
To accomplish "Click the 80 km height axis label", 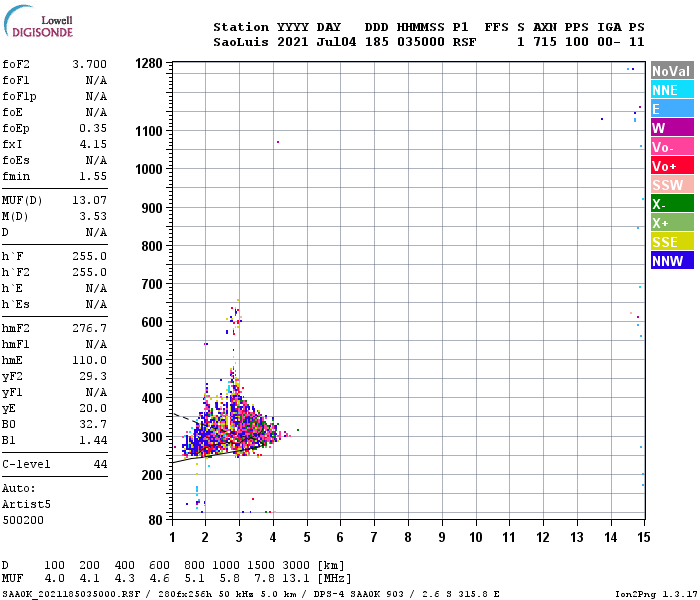I will pos(155,520).
